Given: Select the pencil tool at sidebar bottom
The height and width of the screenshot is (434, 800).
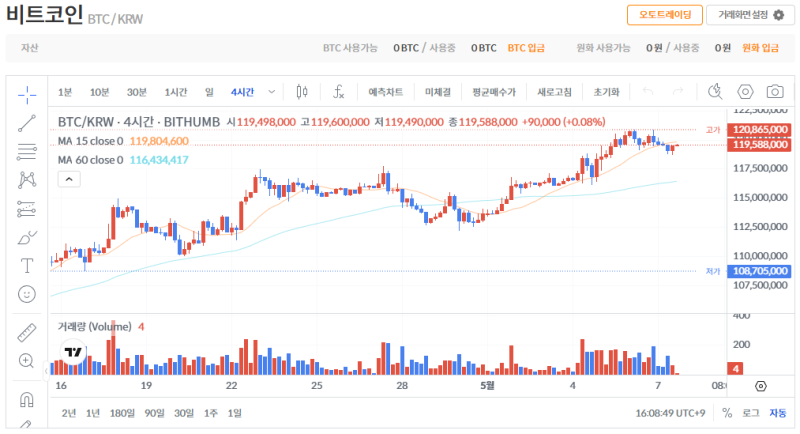Looking at the screenshot, I should pyautogui.click(x=26, y=424).
